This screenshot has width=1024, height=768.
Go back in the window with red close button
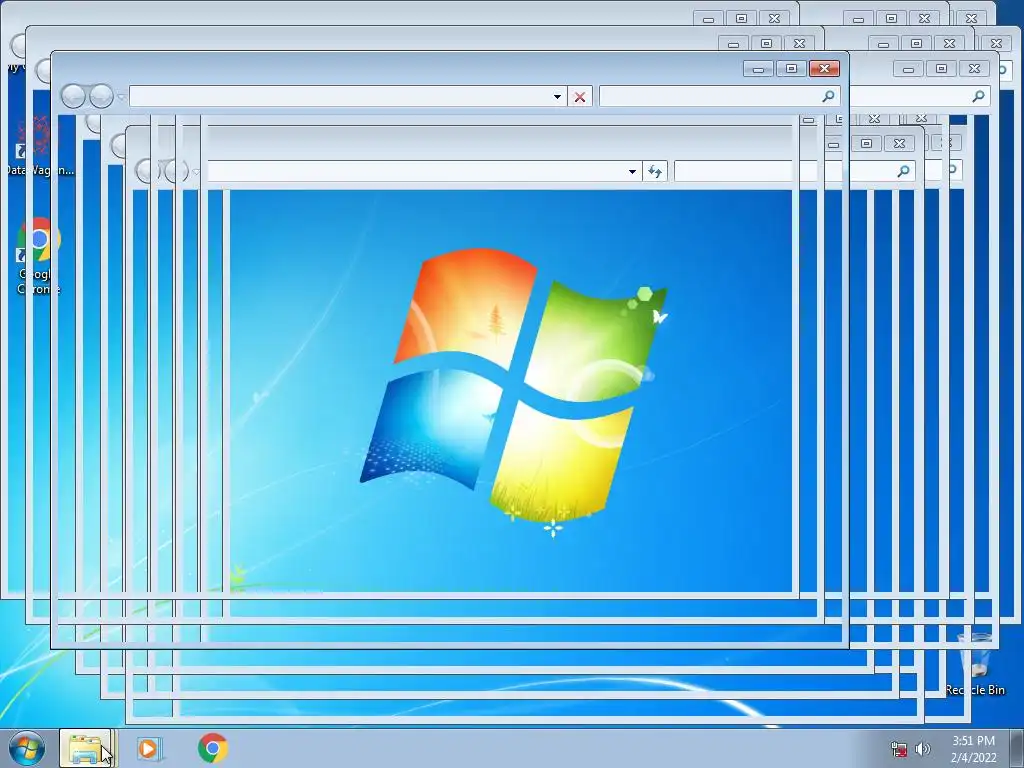[x=73, y=97]
